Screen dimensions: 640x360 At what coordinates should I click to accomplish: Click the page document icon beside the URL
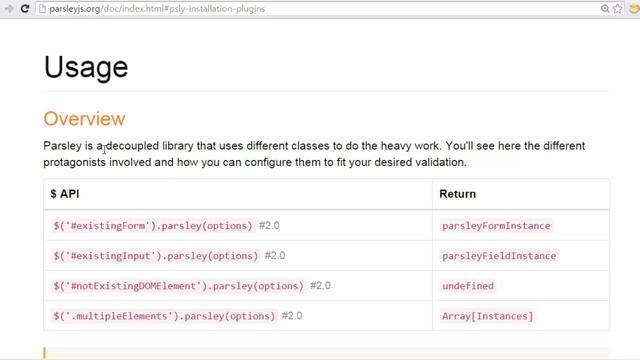pos(42,9)
